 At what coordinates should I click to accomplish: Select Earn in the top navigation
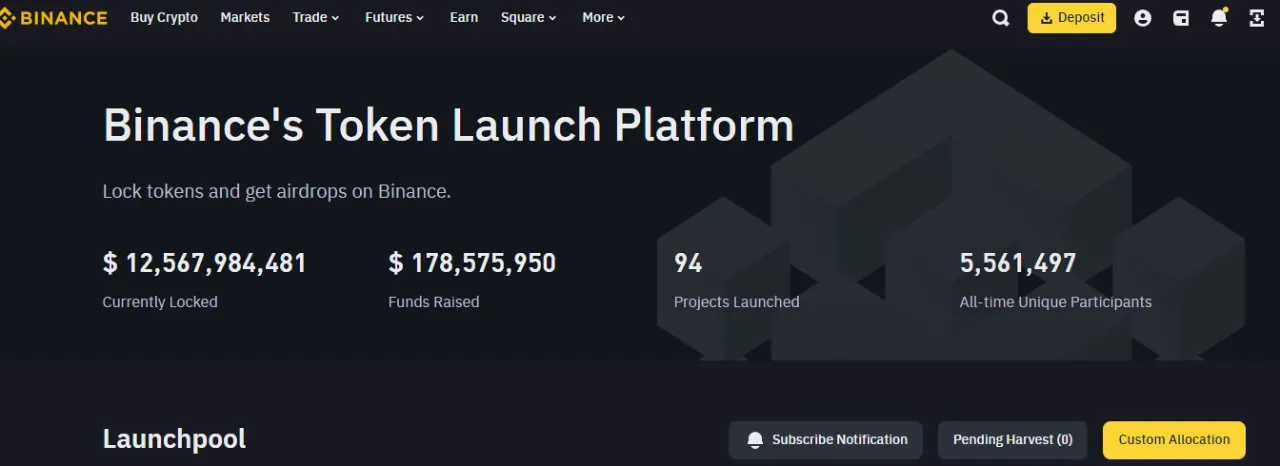tap(464, 18)
